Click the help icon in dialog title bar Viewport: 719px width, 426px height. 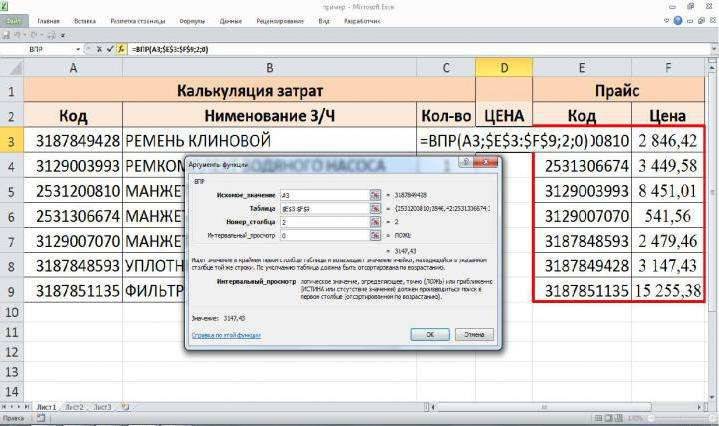pos(466,160)
